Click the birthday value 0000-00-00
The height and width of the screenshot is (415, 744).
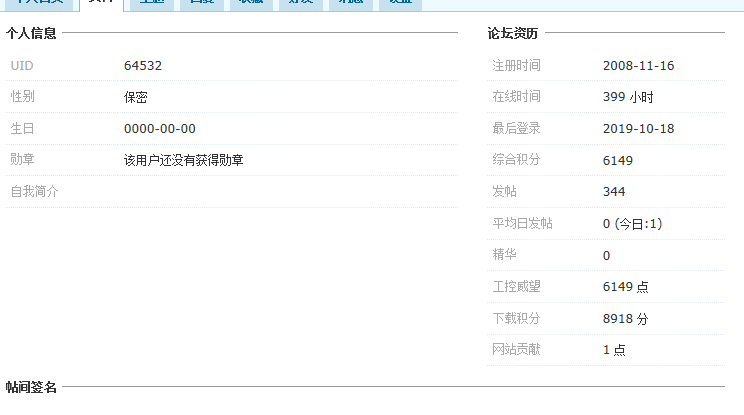tap(160, 129)
